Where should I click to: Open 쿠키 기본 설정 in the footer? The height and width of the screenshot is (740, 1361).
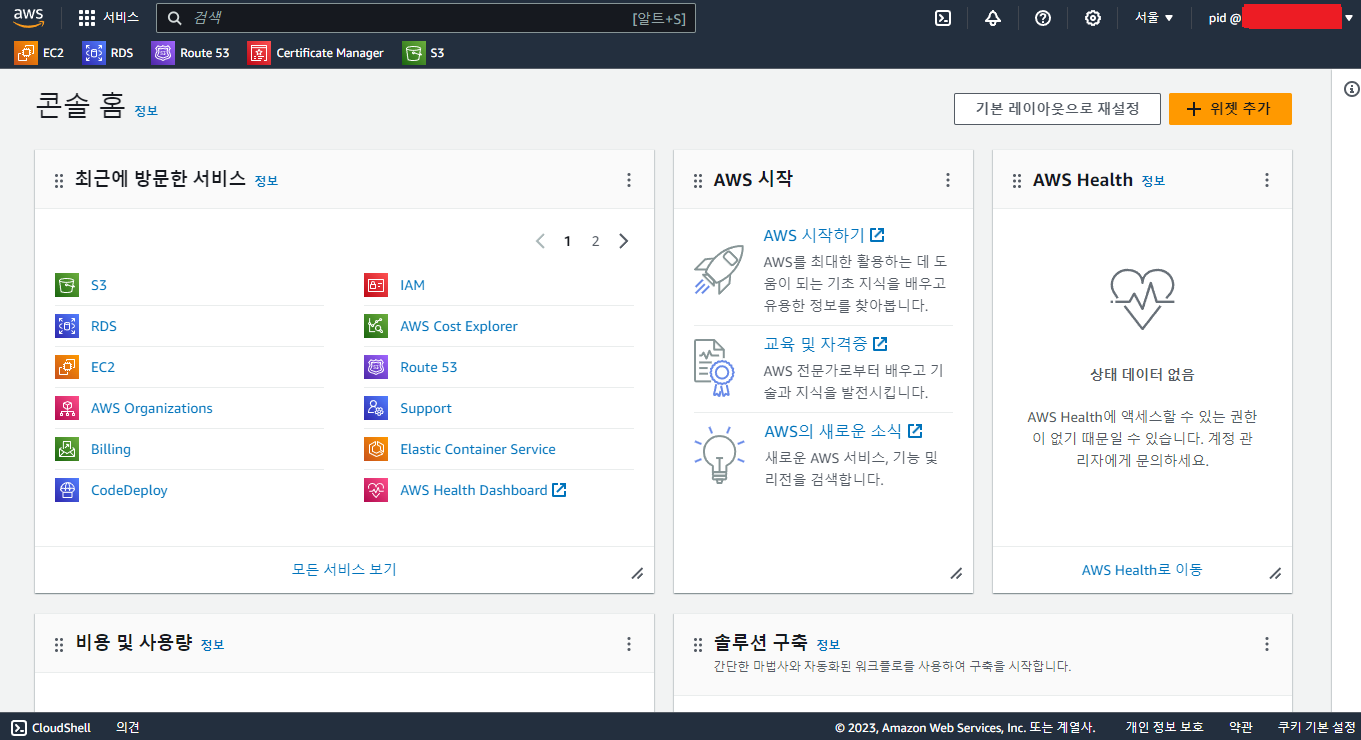click(x=1316, y=727)
